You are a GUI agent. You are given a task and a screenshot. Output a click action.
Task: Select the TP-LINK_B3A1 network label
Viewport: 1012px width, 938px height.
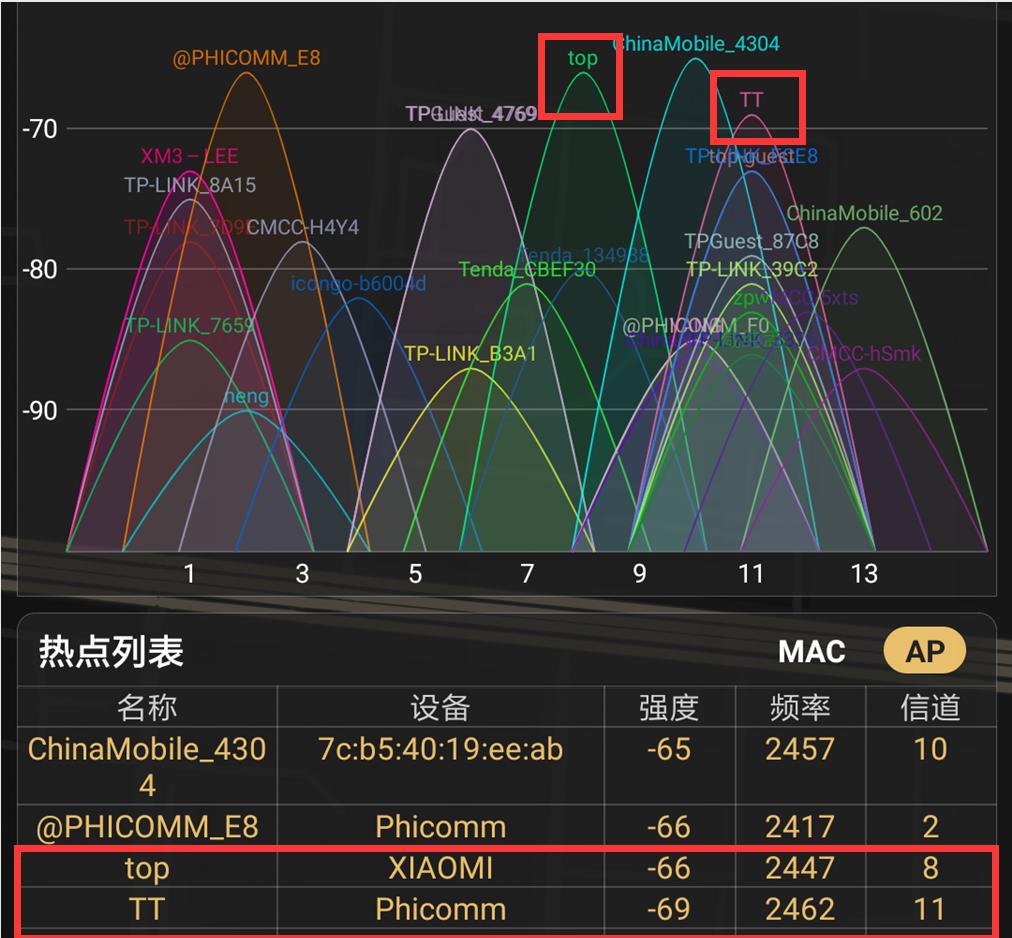coord(471,352)
